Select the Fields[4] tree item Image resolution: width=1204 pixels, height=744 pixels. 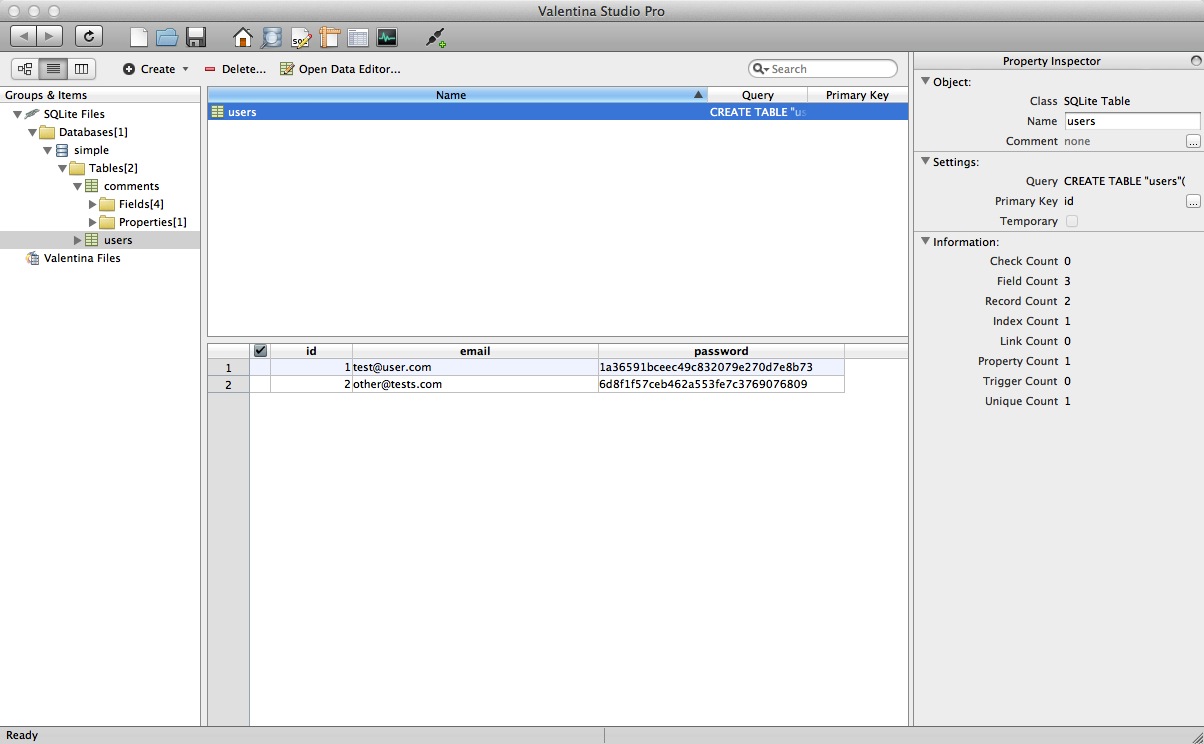(x=141, y=204)
